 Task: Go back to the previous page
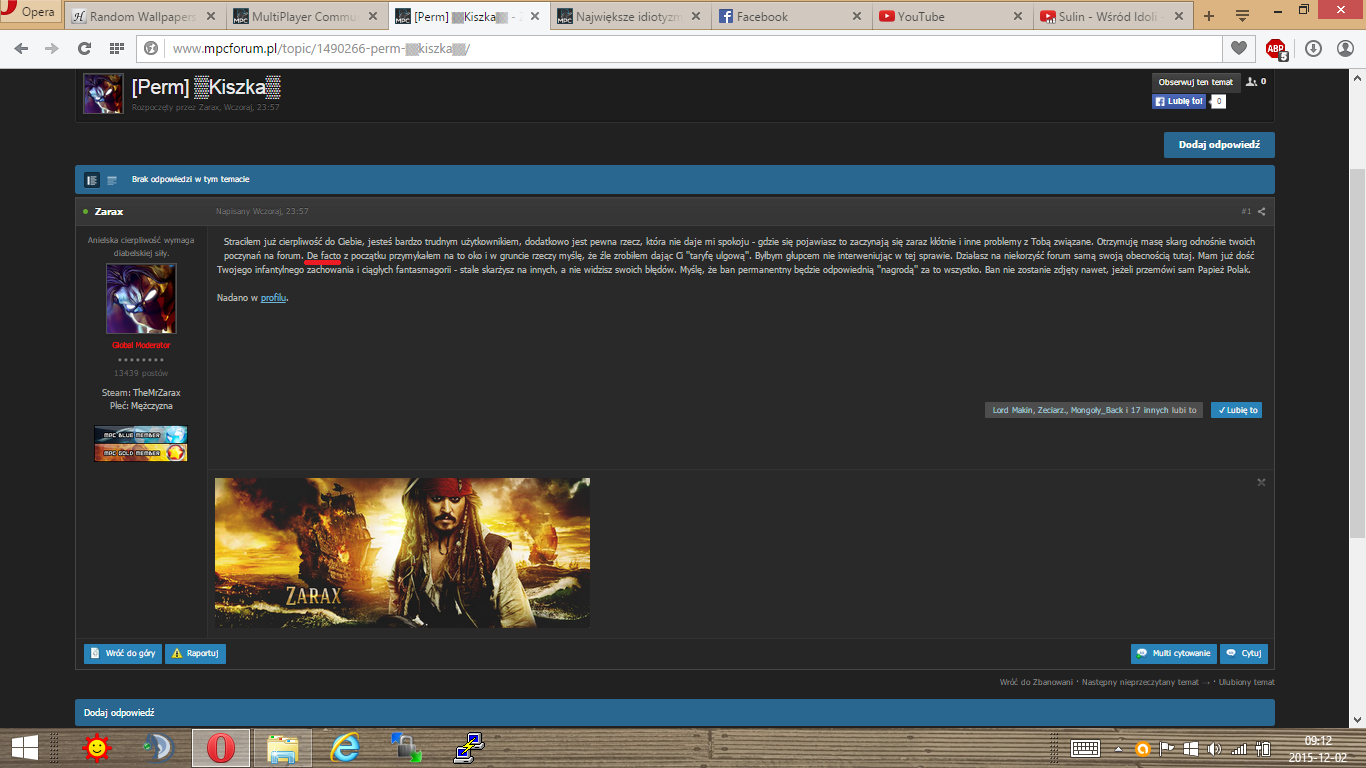[x=22, y=48]
